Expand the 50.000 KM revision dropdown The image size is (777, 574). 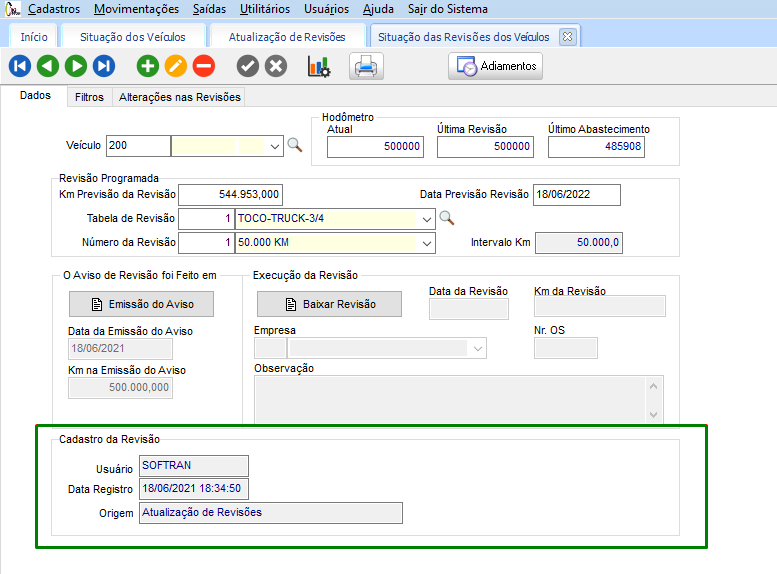[x=426, y=243]
